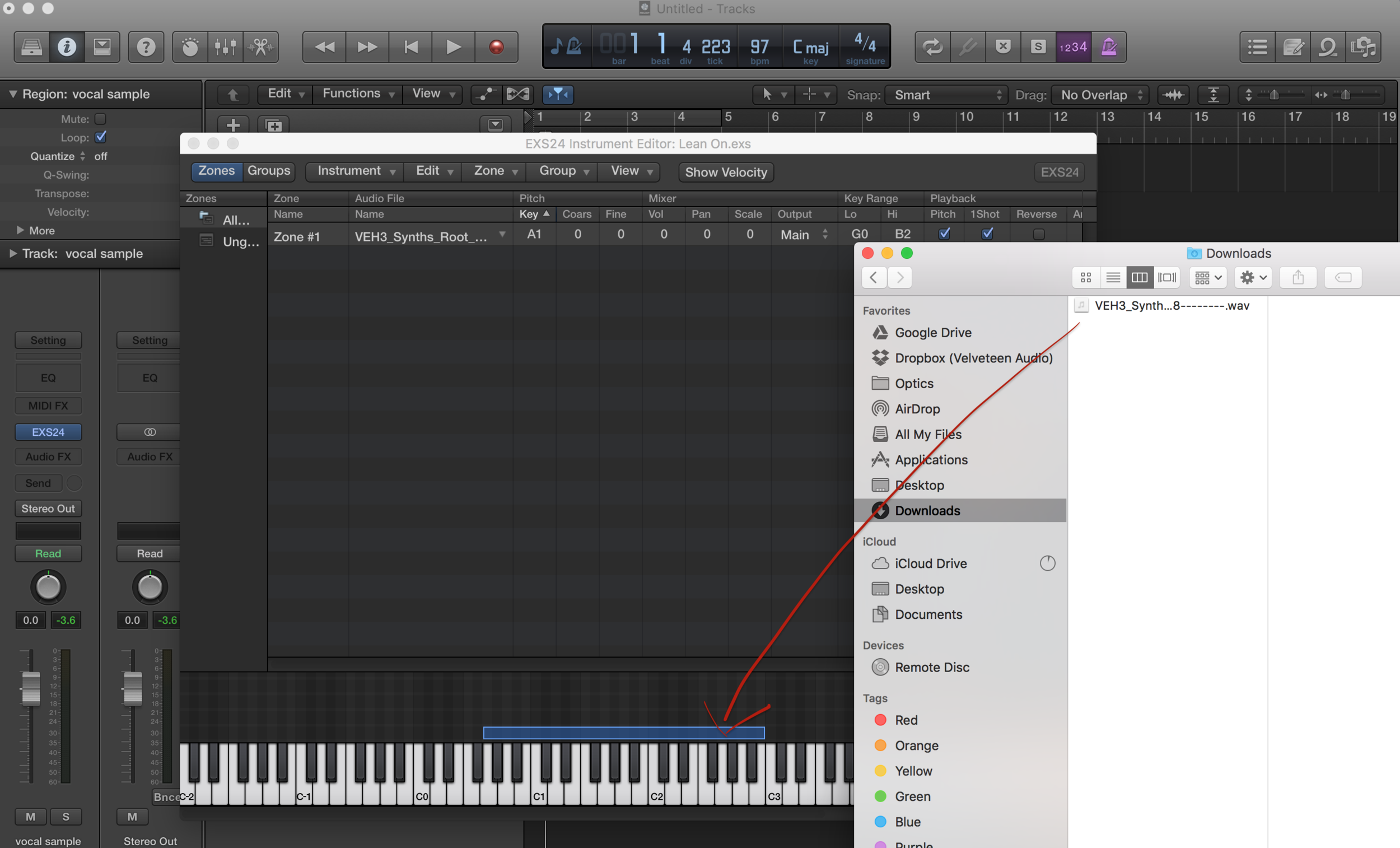Open List Editors icon
The height and width of the screenshot is (848, 1400).
pyautogui.click(x=1257, y=46)
